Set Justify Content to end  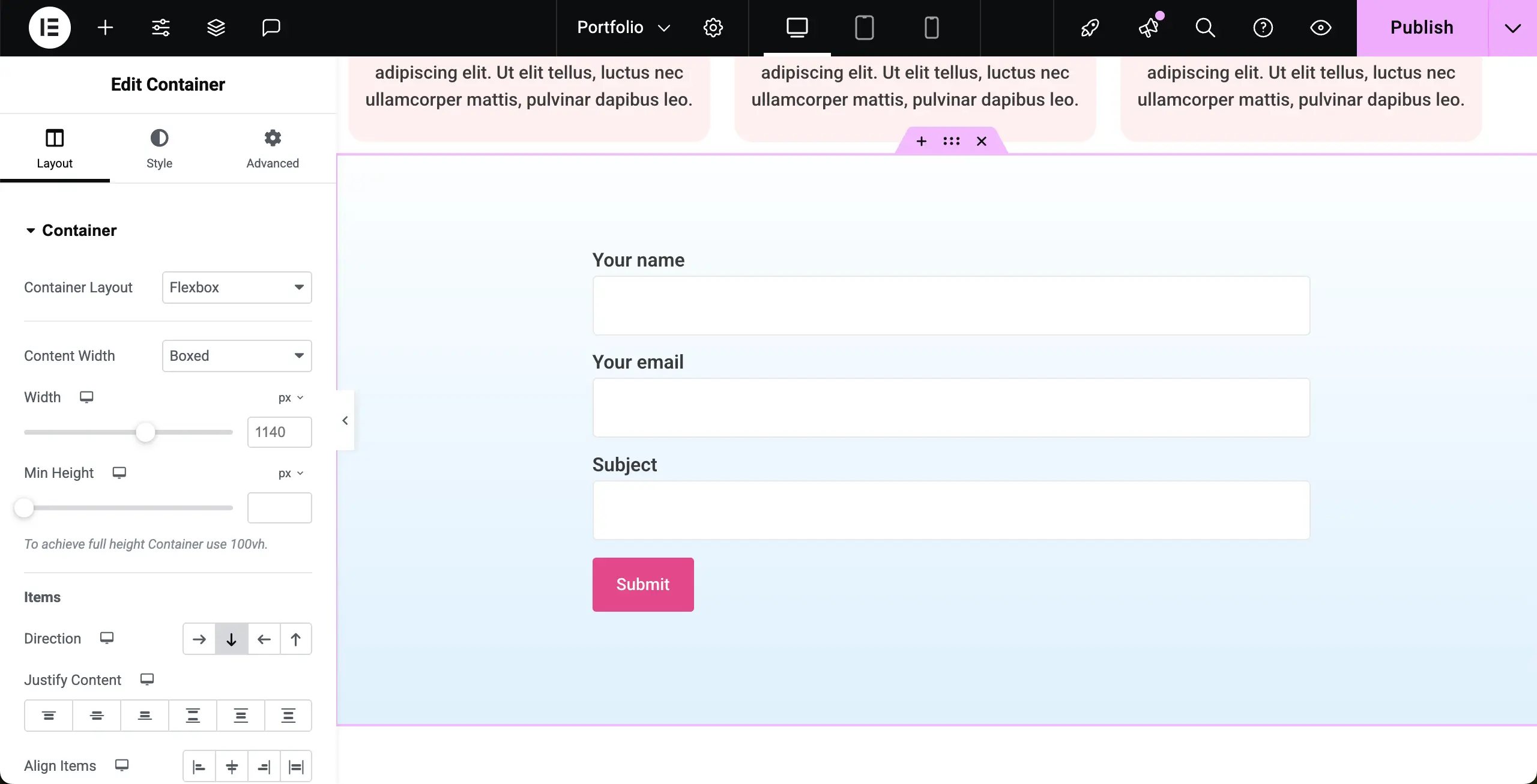145,715
